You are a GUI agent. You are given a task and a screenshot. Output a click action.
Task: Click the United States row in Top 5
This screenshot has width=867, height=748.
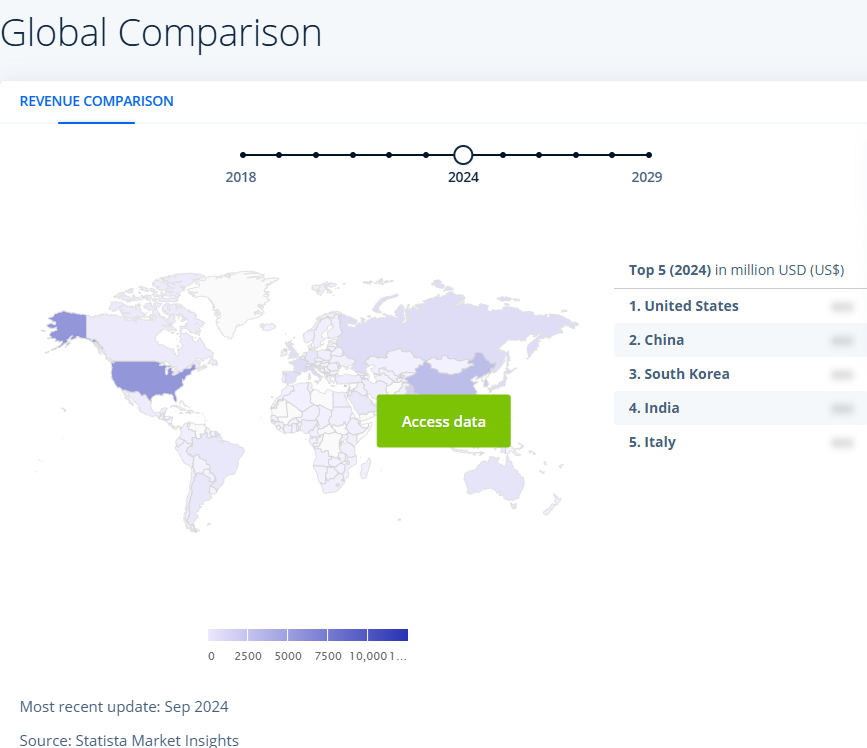pyautogui.click(x=740, y=306)
